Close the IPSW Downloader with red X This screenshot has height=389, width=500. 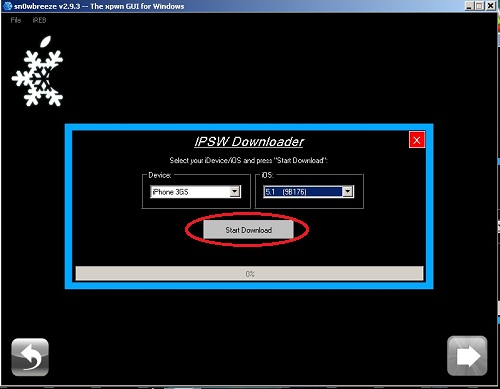[417, 140]
